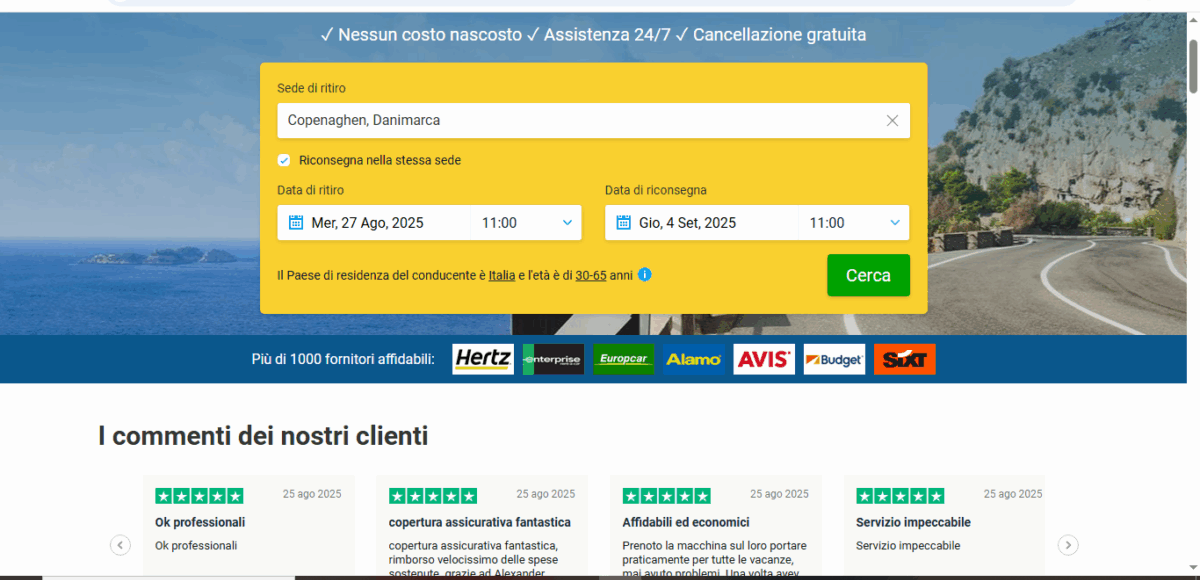Open the return date calendar icon
The height and width of the screenshot is (580, 1200).
[621, 222]
